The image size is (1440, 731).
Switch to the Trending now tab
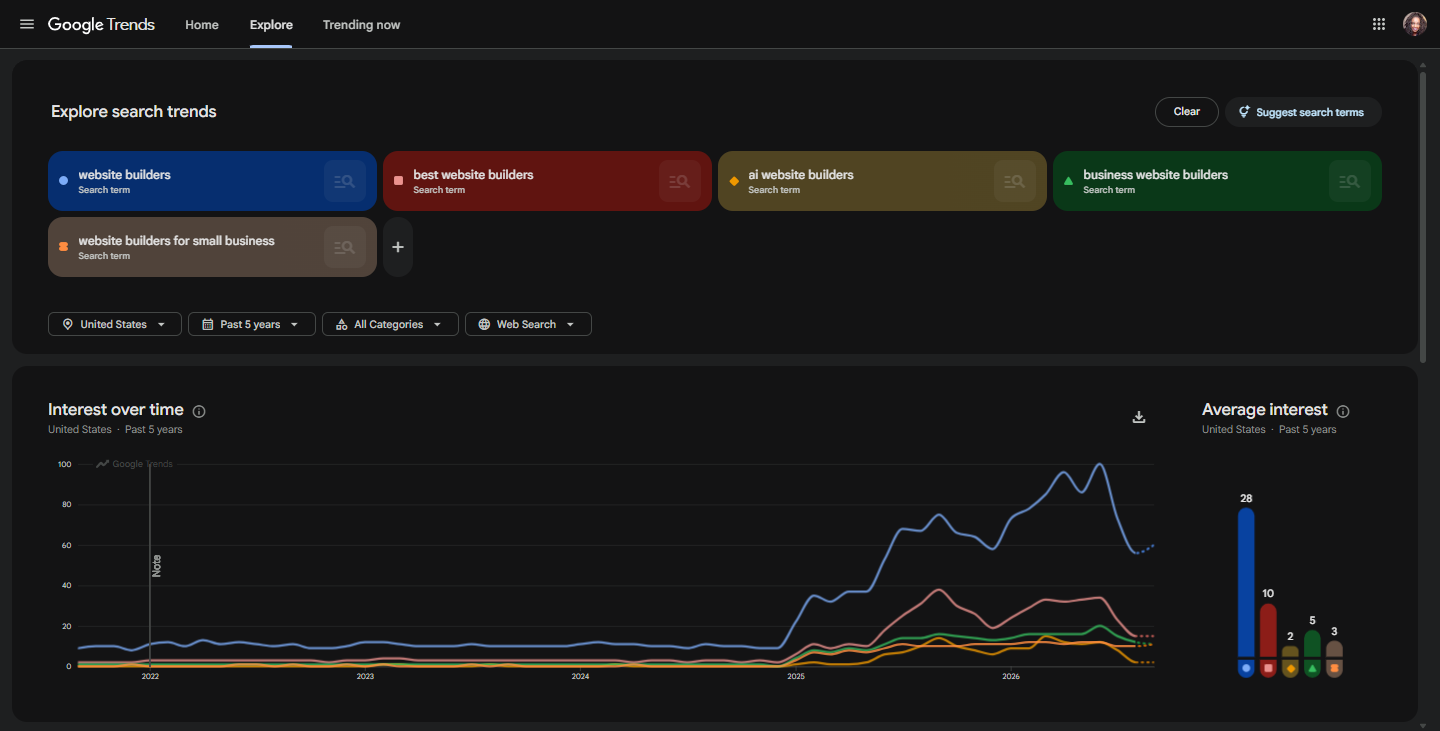[x=361, y=25]
